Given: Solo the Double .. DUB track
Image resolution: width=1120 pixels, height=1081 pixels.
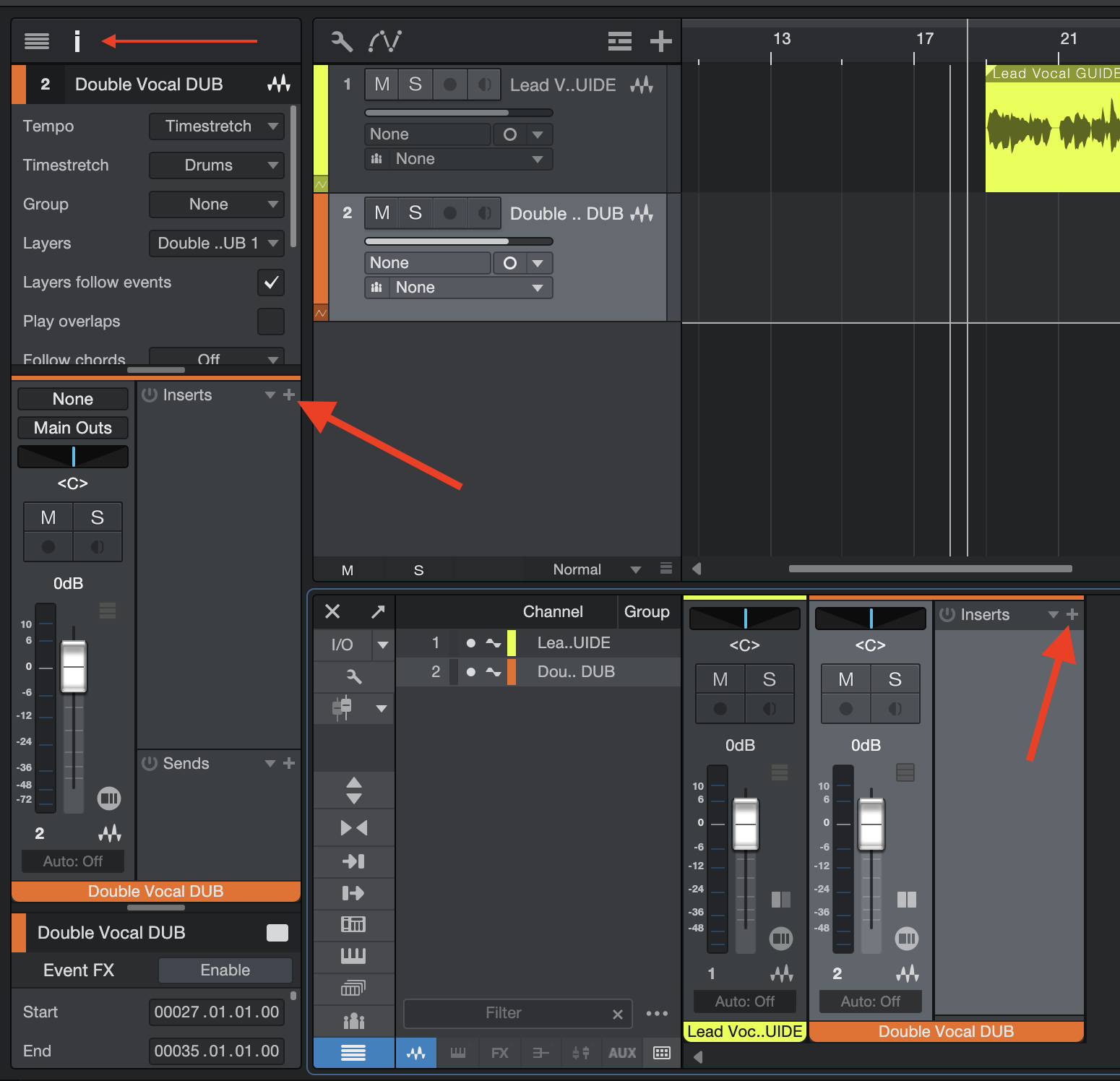Looking at the screenshot, I should [x=415, y=212].
